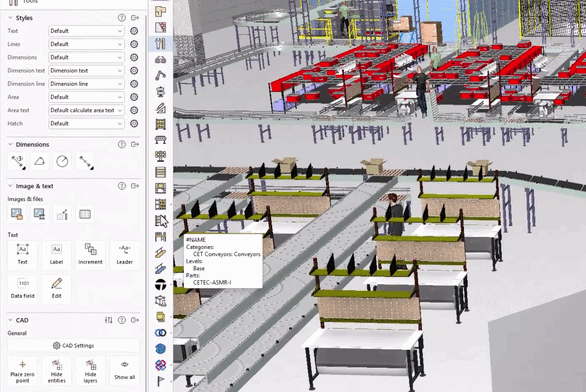Select the linear dimension tool numbered 3
Screen dimensions: 586x392
coord(18,162)
